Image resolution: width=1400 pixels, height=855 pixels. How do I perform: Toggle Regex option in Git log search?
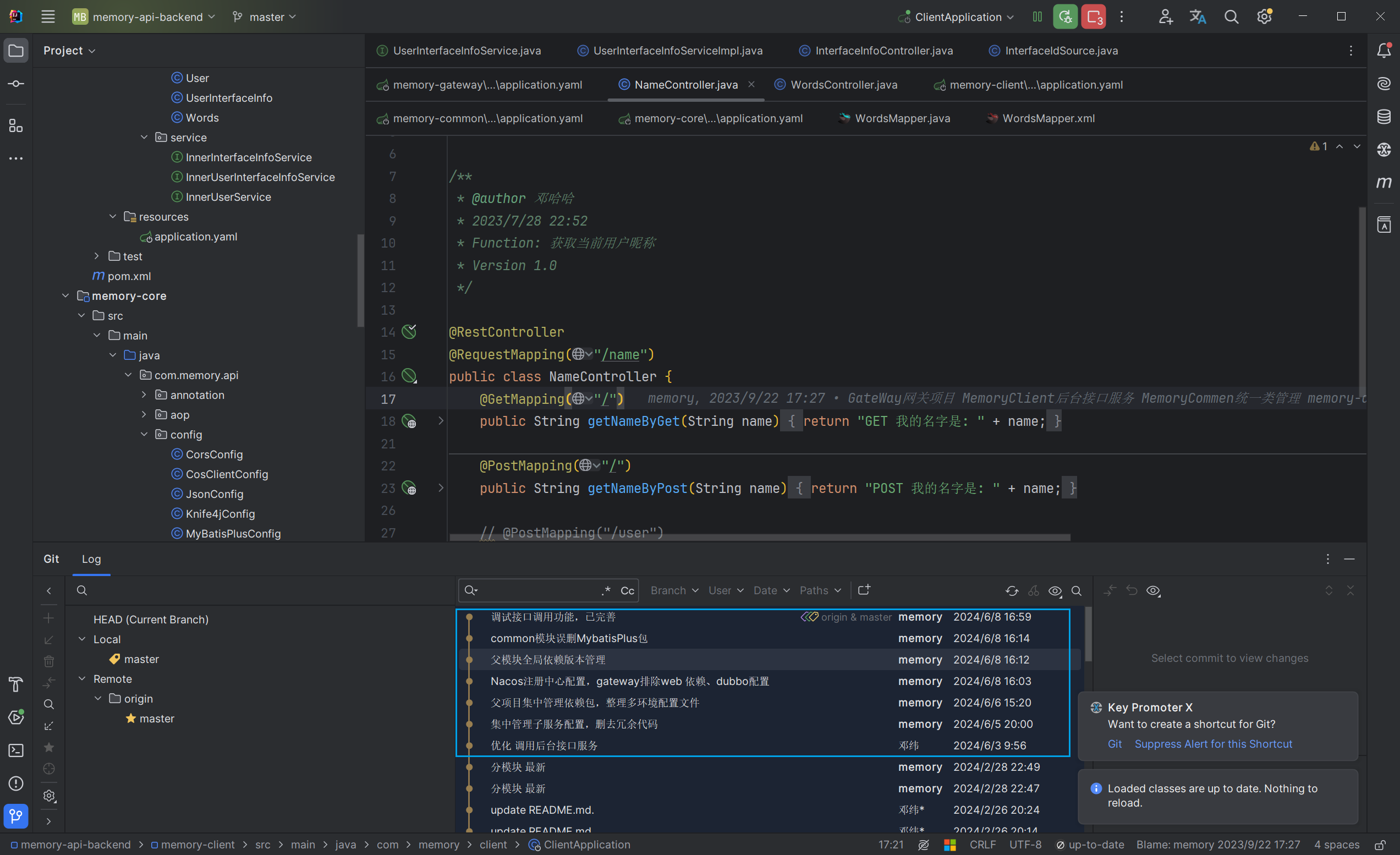pos(606,590)
